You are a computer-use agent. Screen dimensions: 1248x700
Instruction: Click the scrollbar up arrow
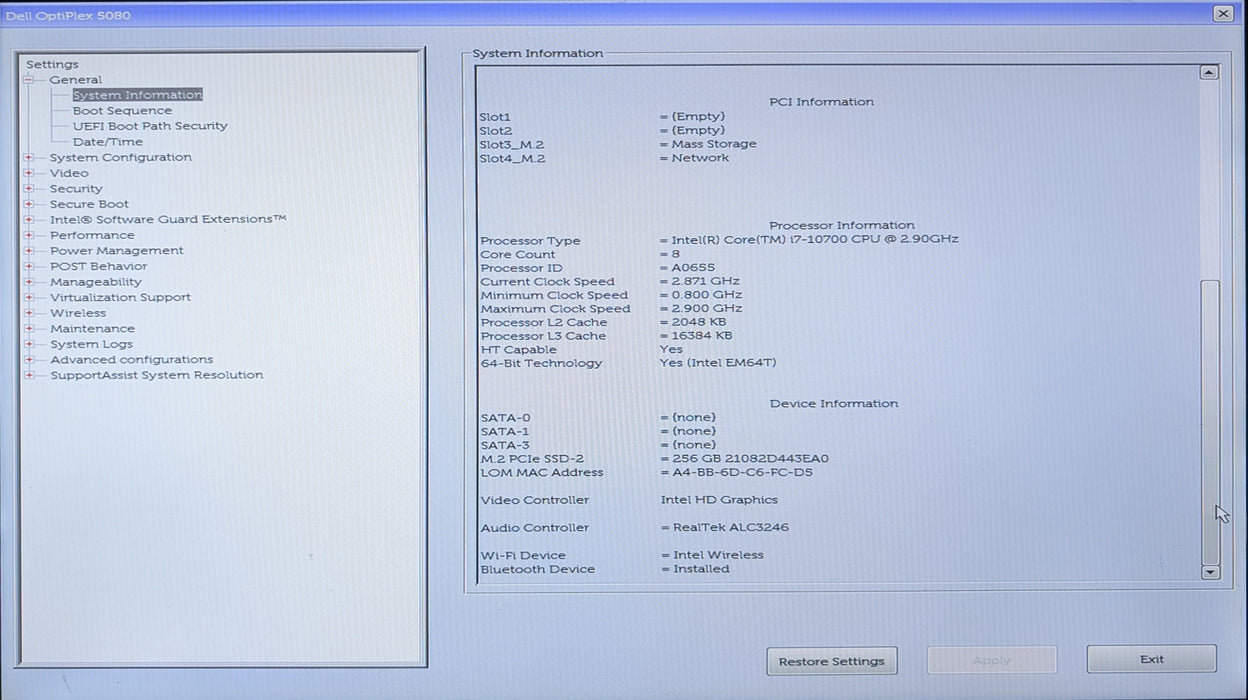click(1210, 73)
